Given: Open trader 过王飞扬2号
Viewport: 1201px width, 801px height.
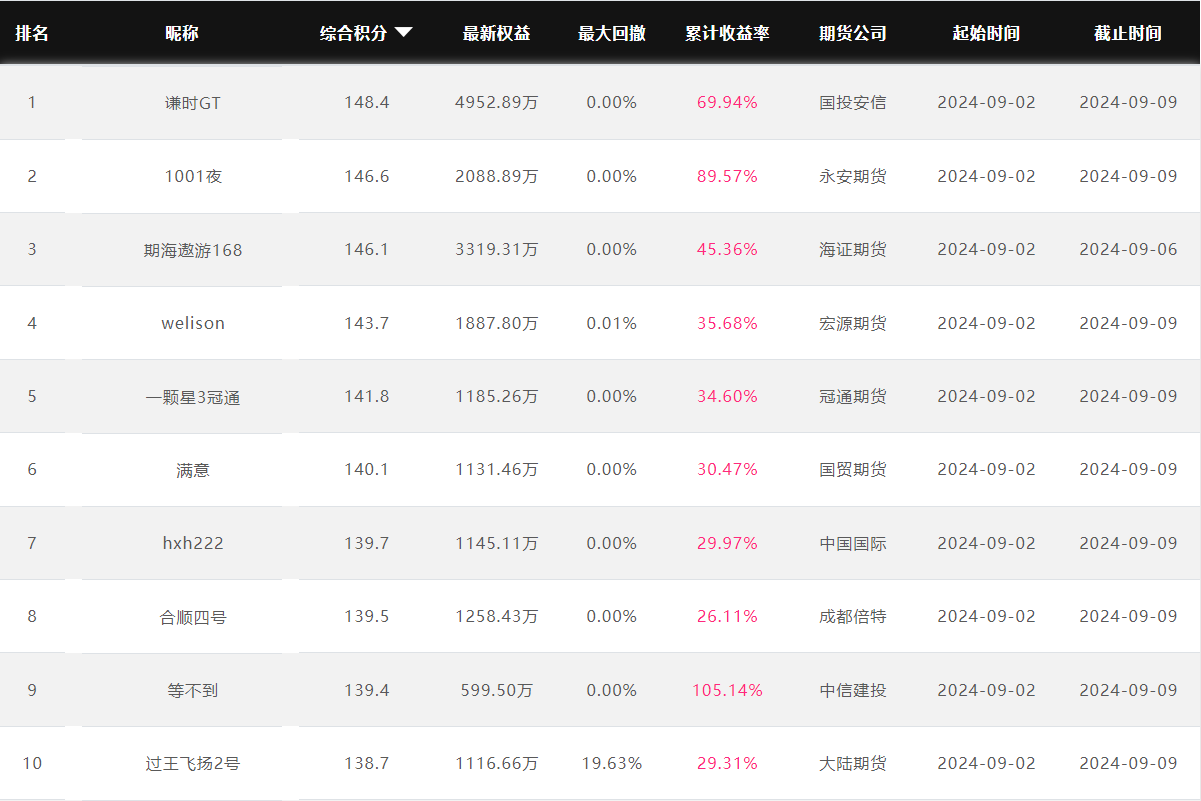Looking at the screenshot, I should [x=193, y=763].
